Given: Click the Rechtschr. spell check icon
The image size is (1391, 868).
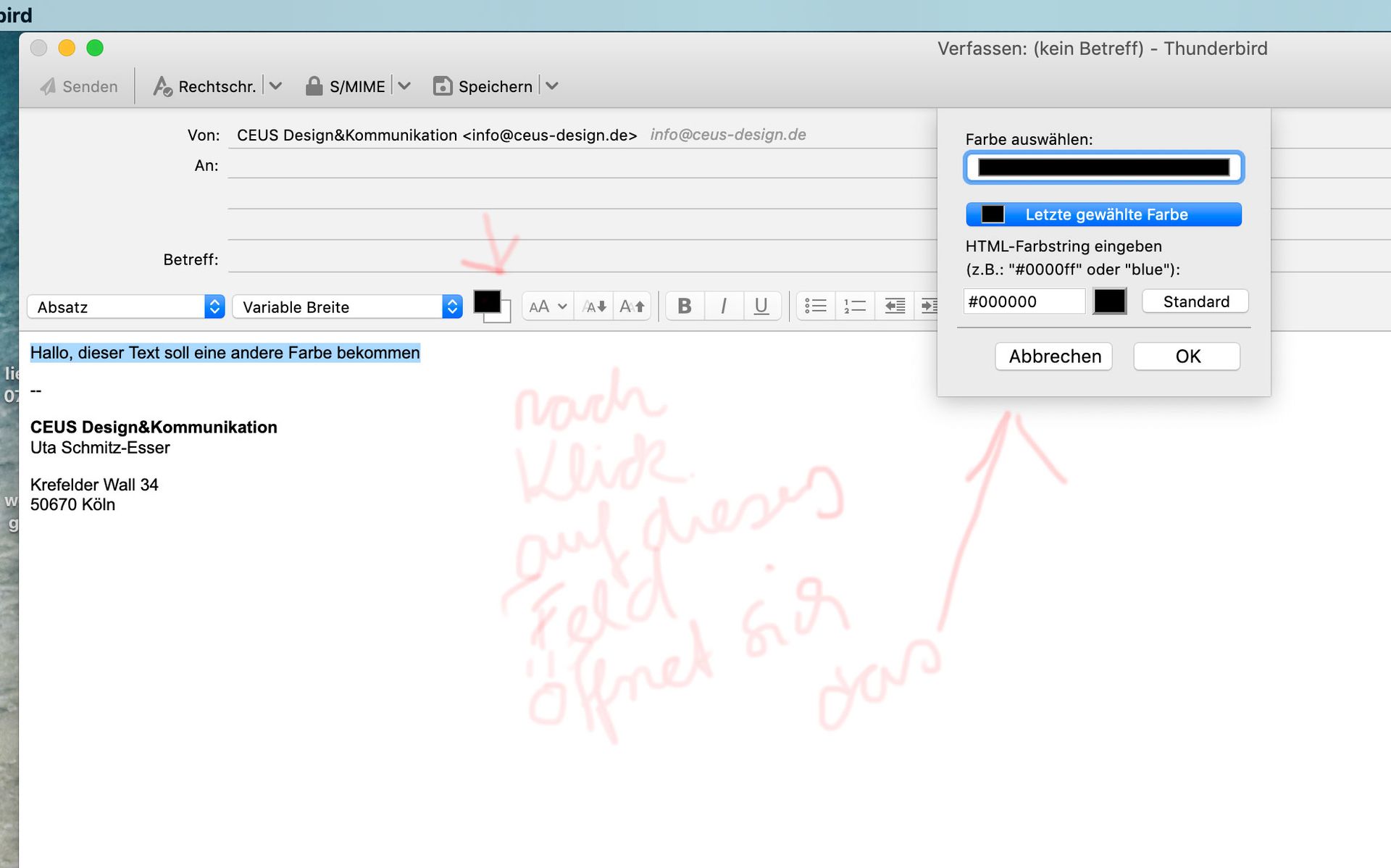Looking at the screenshot, I should click(162, 86).
